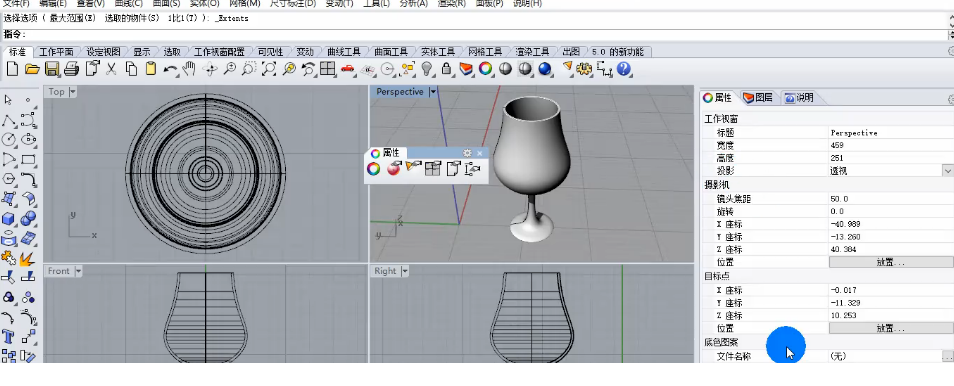Click the Paste clipboard icon
Viewport: 954px width, 386px height.
click(x=151, y=69)
